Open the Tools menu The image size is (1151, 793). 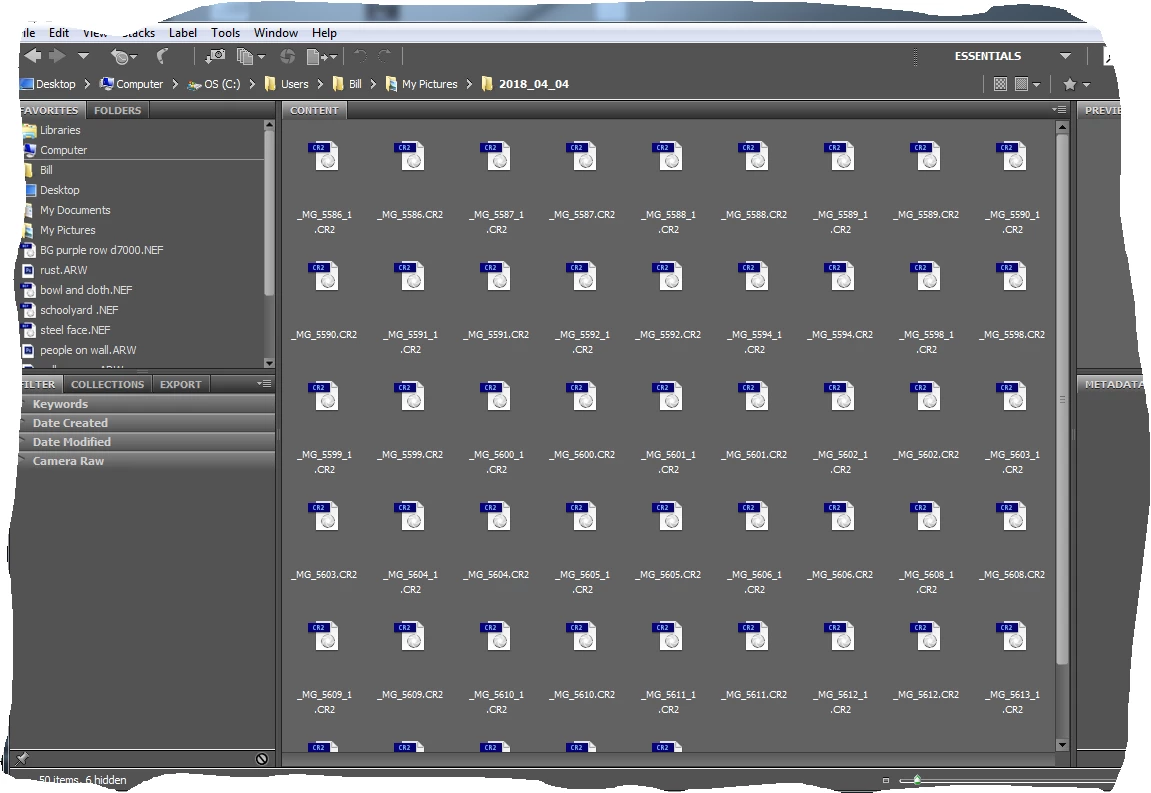click(x=225, y=33)
